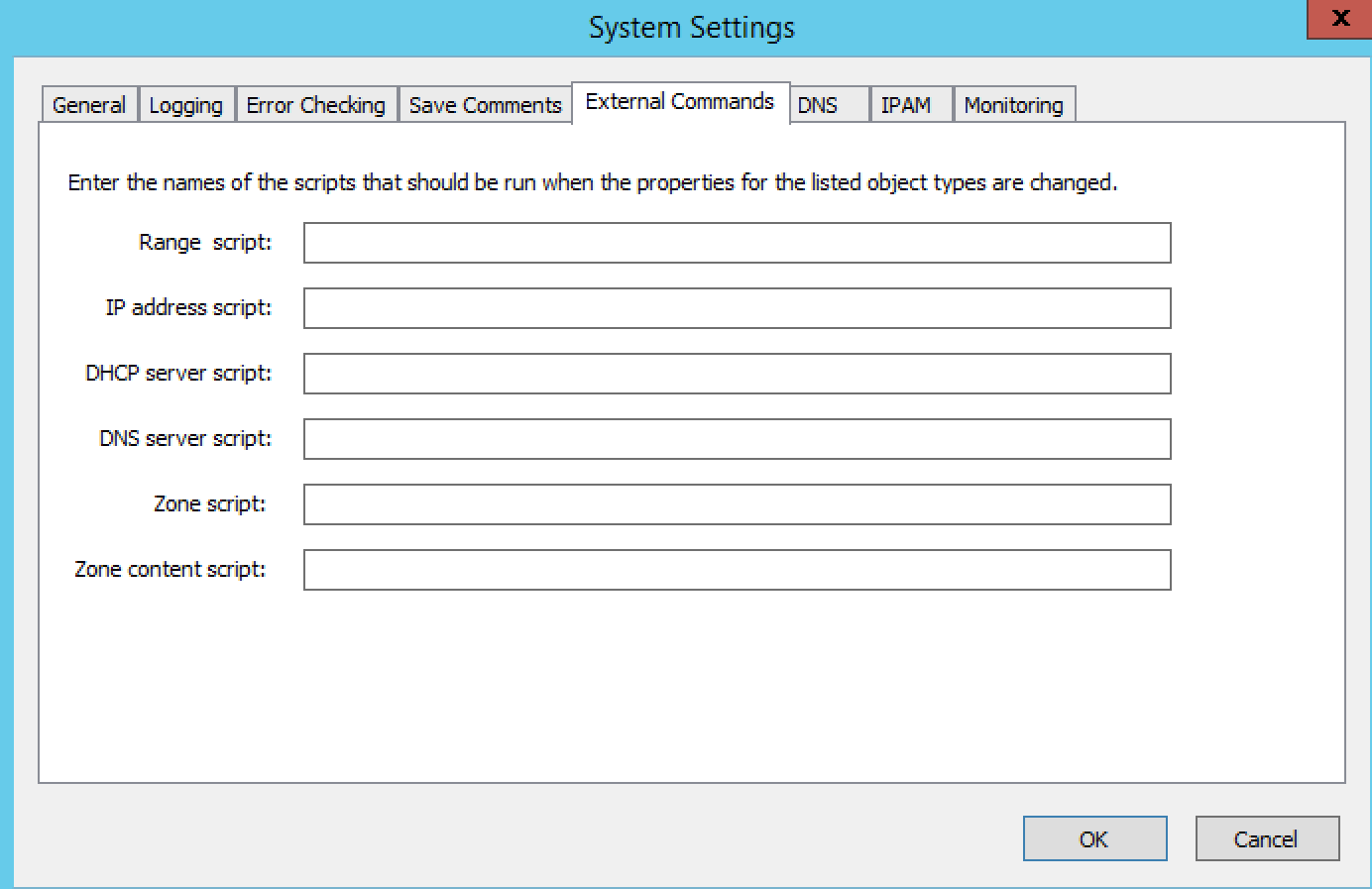
Task: Click the Cancel button
Action: click(x=1267, y=839)
